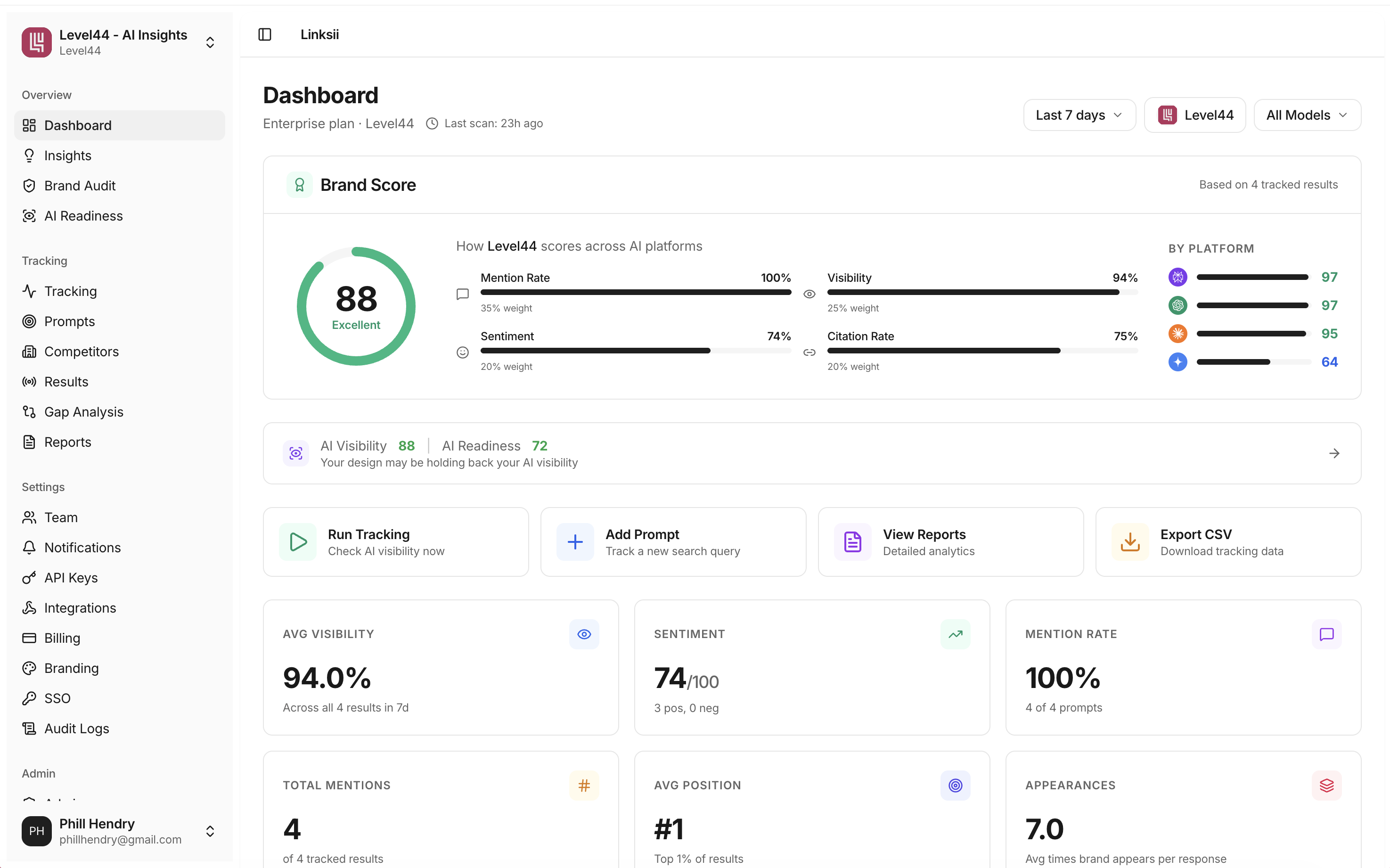Click the Appearances layers icon
The height and width of the screenshot is (868, 1390).
pos(1326,786)
